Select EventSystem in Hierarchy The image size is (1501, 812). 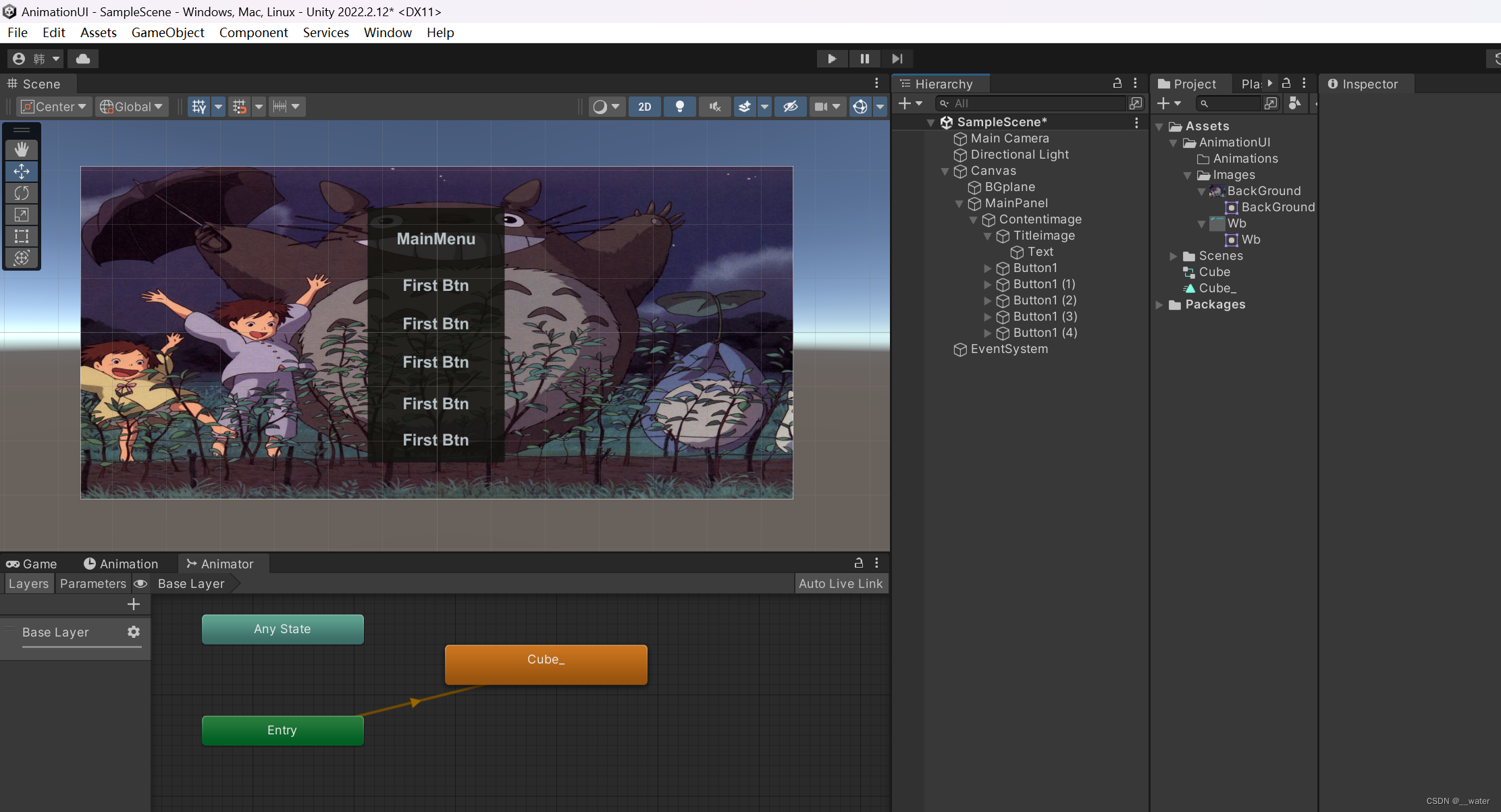coord(1009,349)
